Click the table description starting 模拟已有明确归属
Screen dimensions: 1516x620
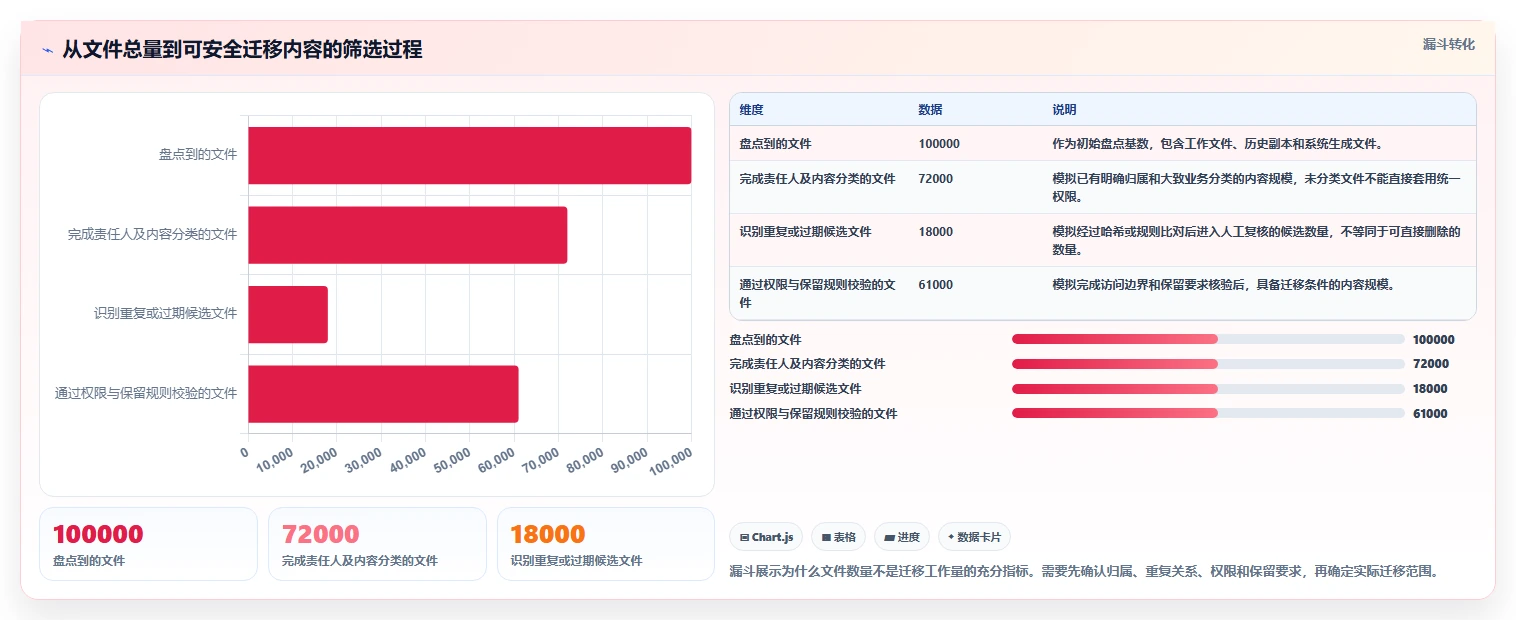[x=1257, y=187]
